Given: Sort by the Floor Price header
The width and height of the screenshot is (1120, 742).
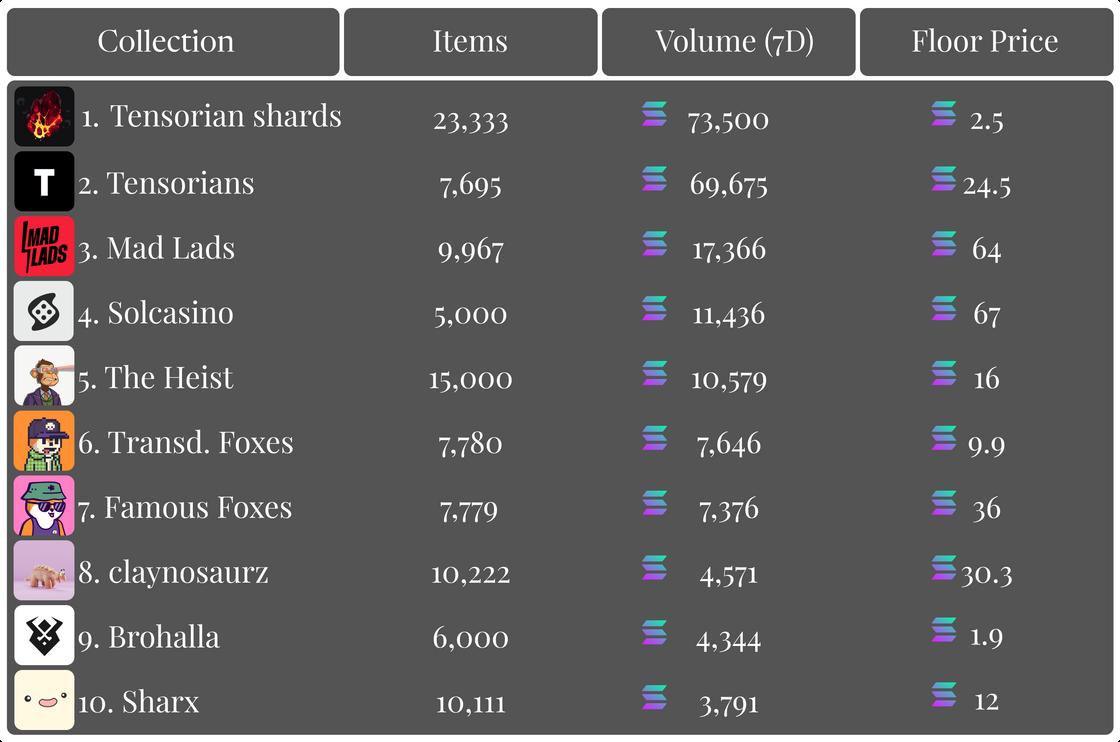Looking at the screenshot, I should (x=985, y=42).
